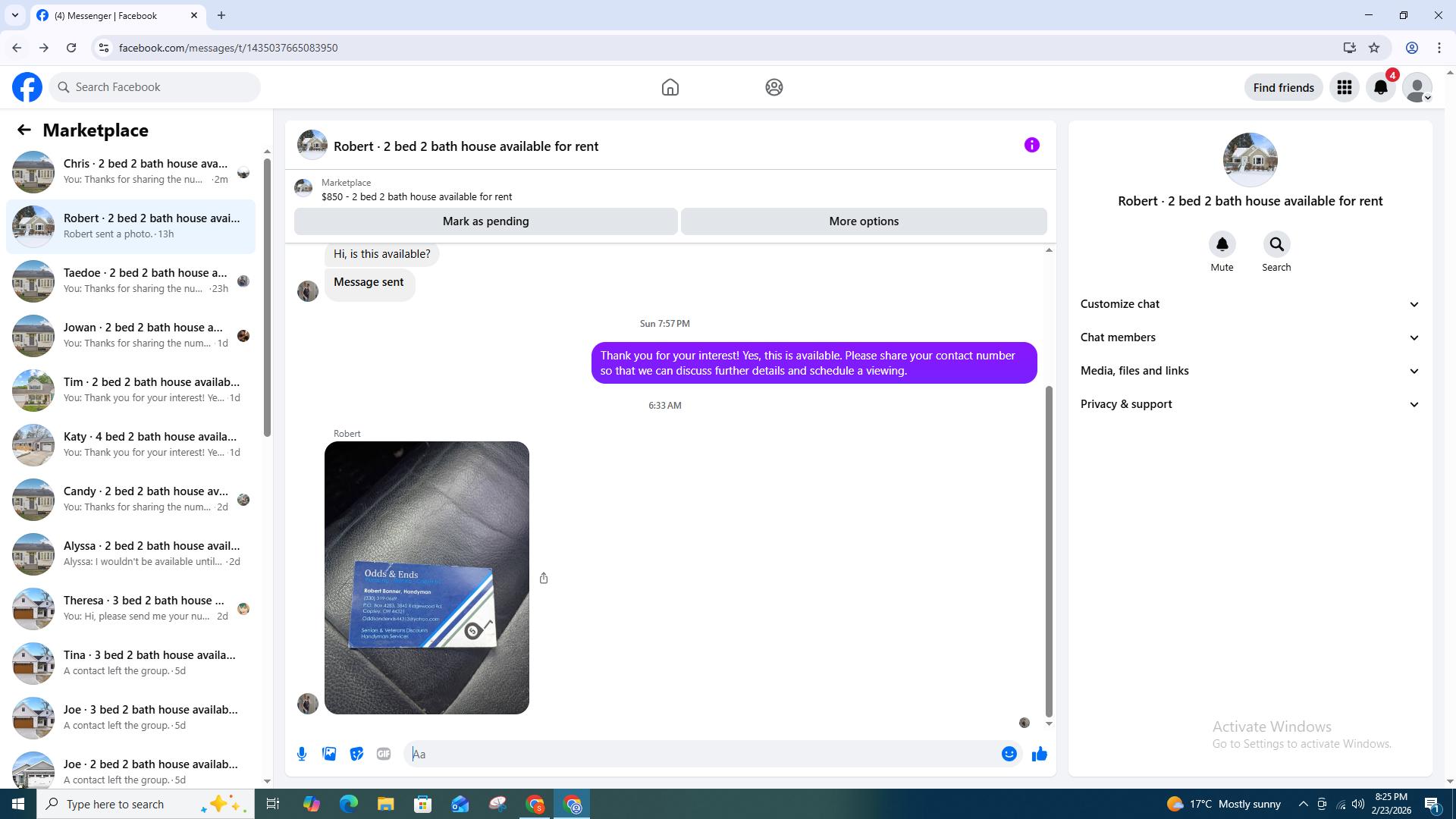
Task: Attach a photo using the image icon
Action: coord(329,754)
